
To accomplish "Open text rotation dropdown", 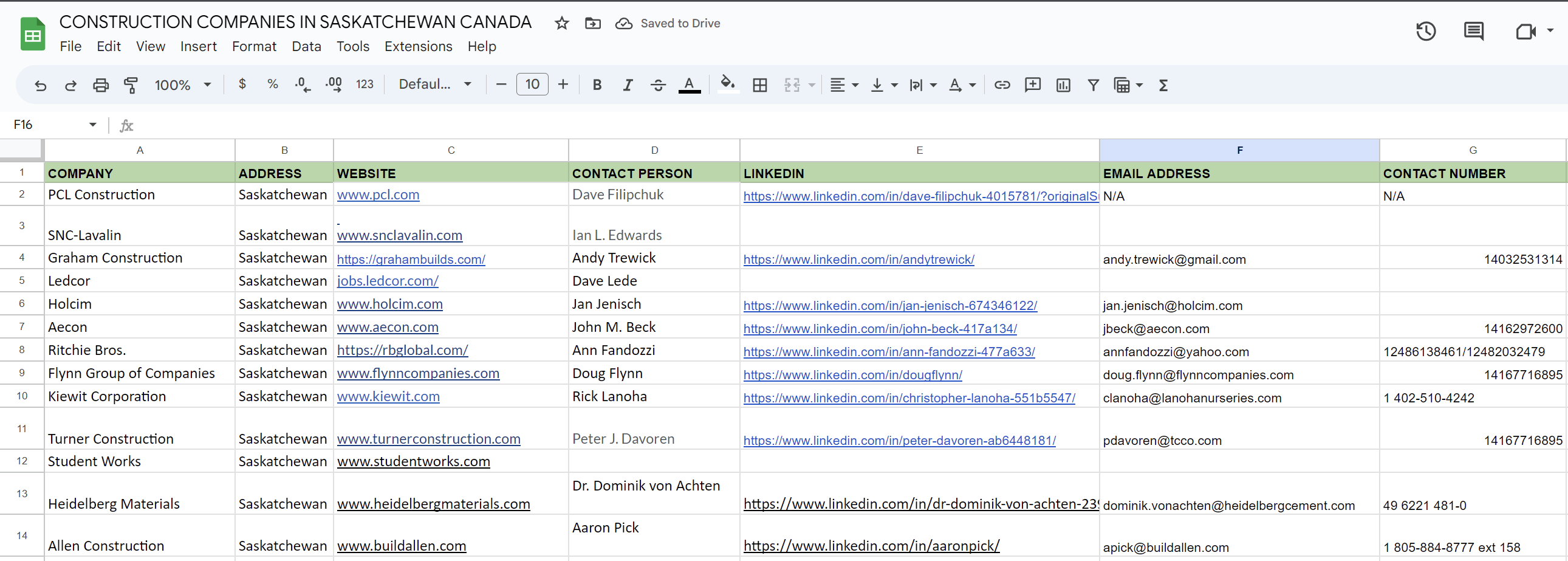I will pyautogui.click(x=962, y=85).
